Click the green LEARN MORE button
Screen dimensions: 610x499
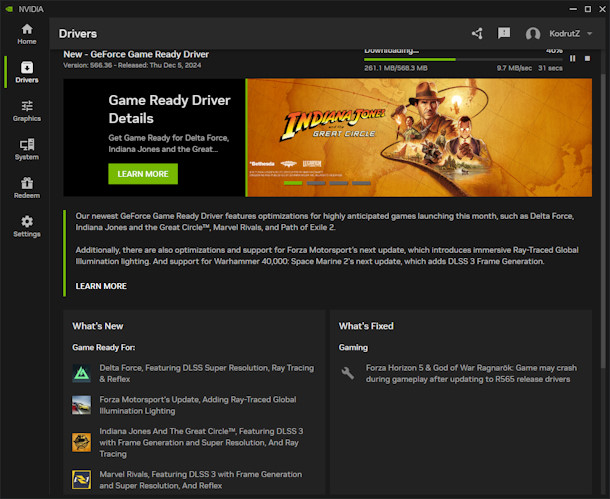point(143,173)
